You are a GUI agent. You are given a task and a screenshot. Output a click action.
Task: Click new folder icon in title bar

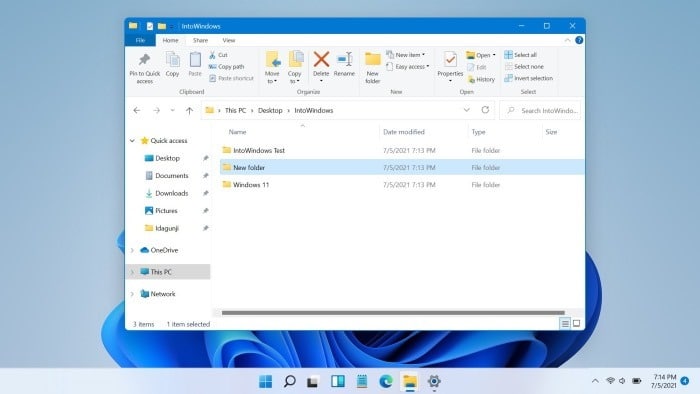point(162,26)
